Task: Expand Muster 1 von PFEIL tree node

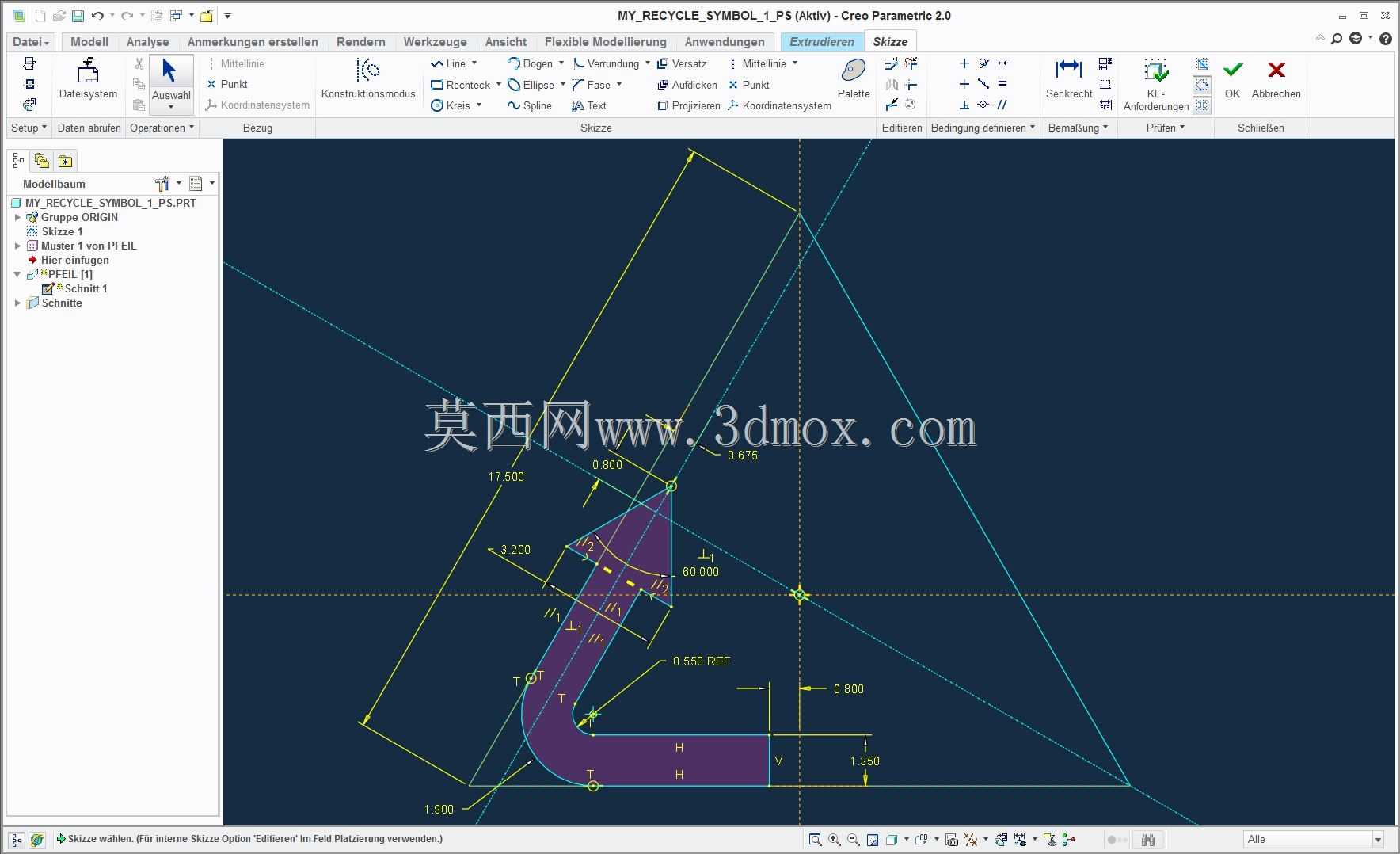Action: point(17,246)
